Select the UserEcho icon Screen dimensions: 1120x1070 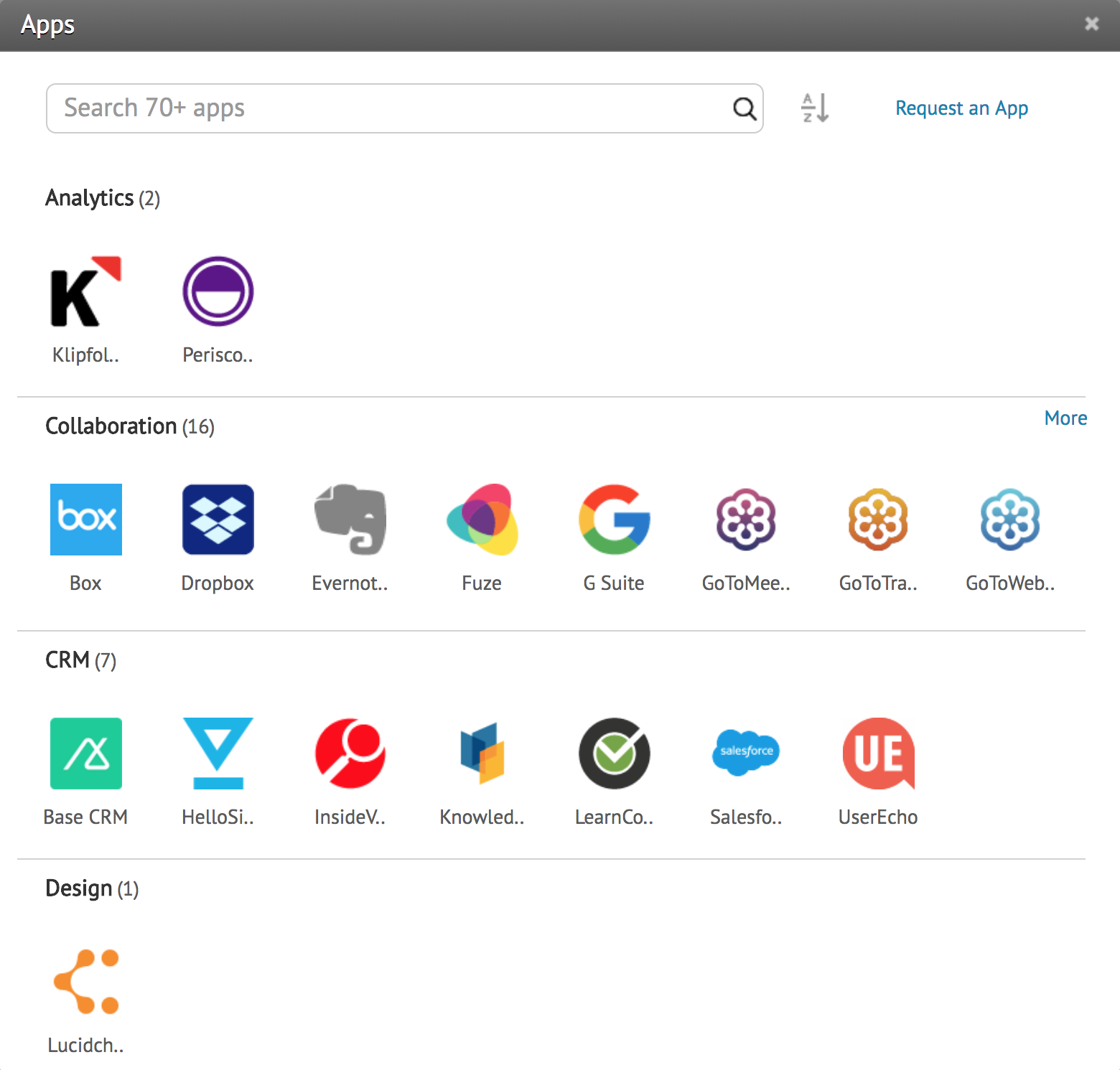point(879,754)
